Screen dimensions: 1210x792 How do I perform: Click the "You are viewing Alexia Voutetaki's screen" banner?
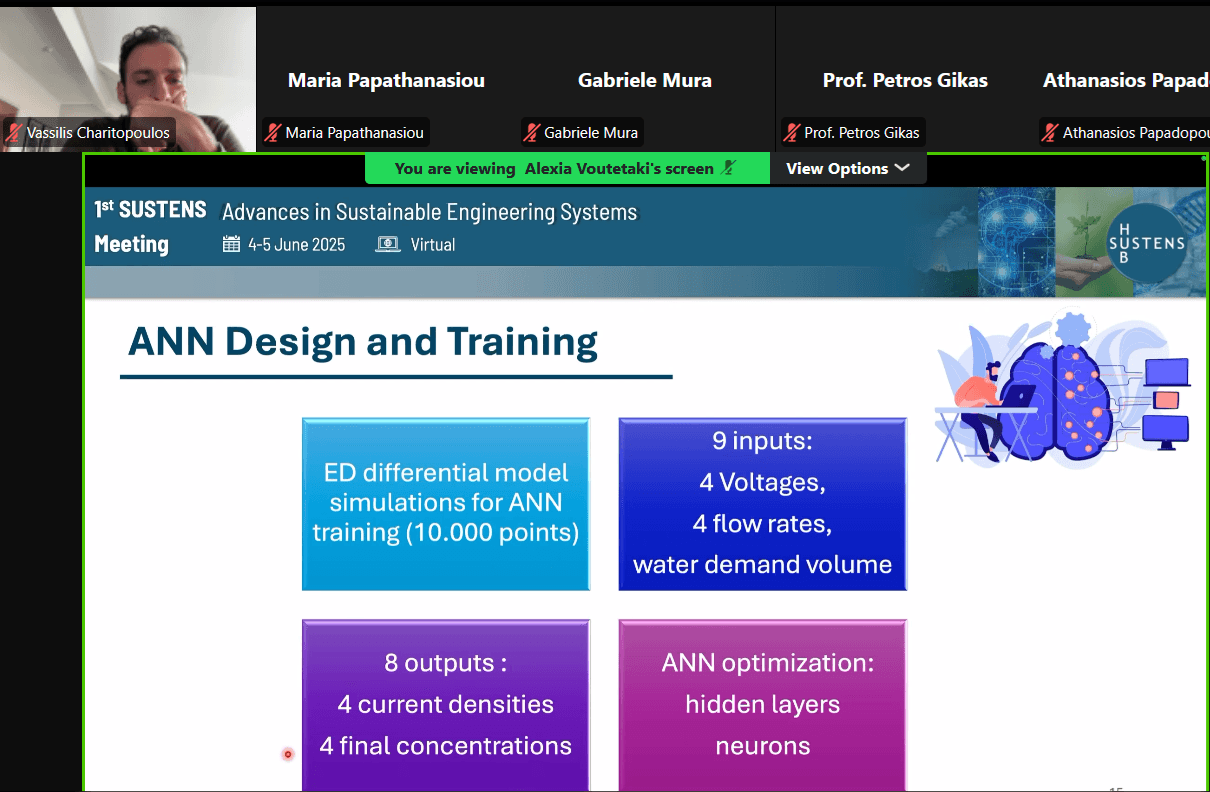555,168
